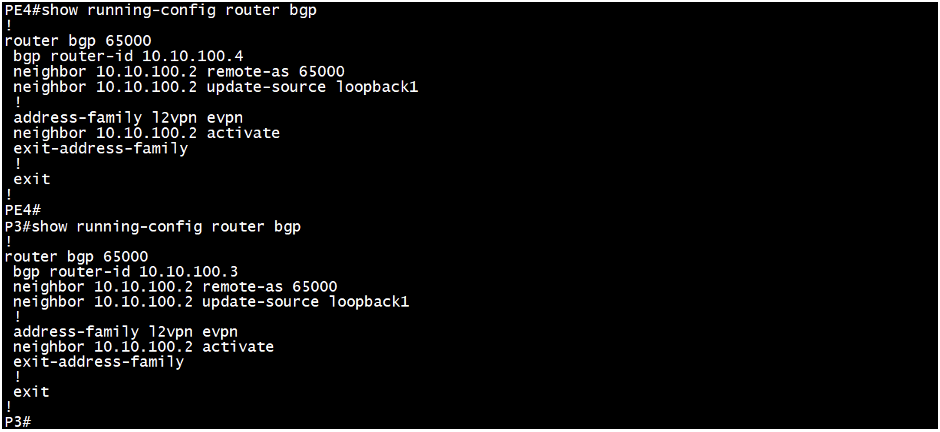
Task: Click P3 update-source loopback1 line
Action: (x=211, y=302)
